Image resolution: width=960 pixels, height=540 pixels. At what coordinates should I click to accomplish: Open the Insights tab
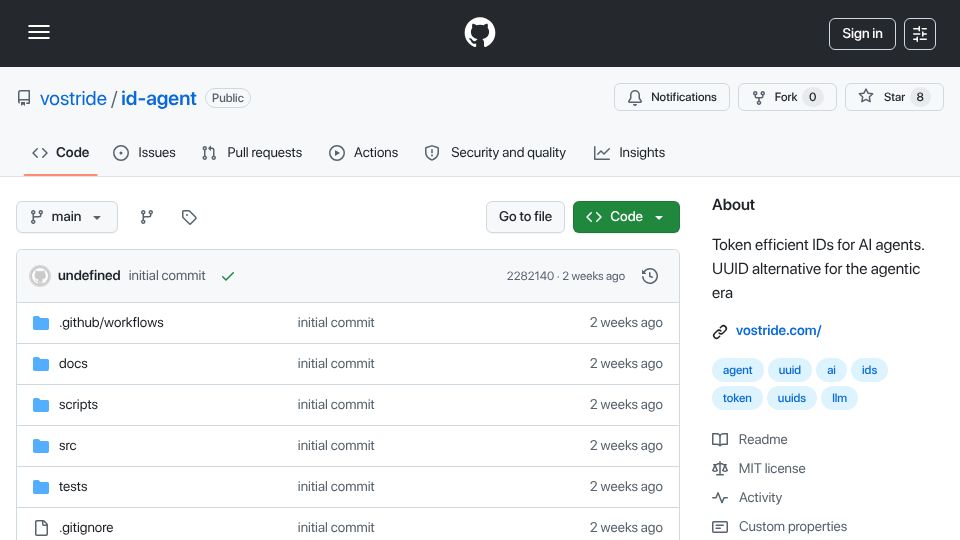tap(629, 152)
